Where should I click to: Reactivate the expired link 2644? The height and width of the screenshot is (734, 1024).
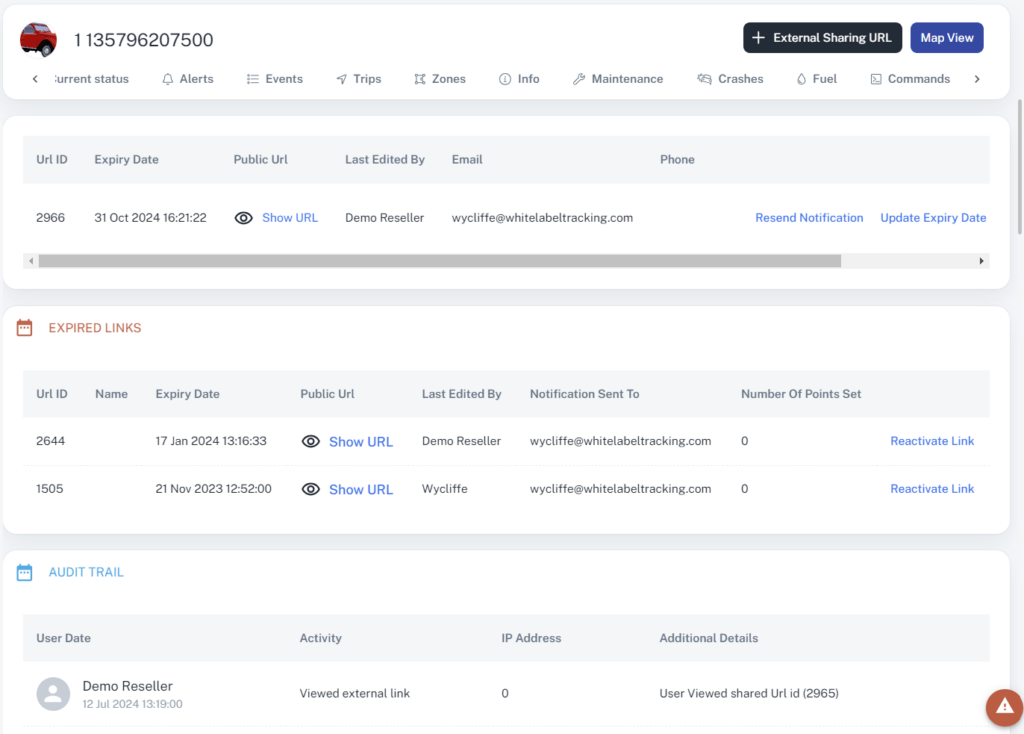pos(932,441)
